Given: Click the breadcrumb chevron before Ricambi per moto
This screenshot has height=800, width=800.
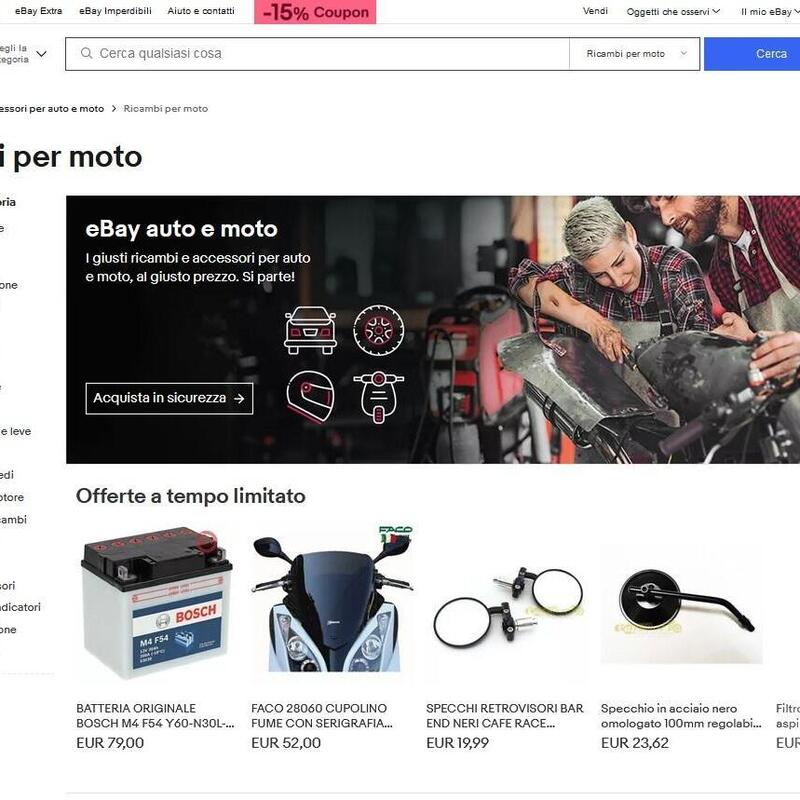Looking at the screenshot, I should click(114, 108).
